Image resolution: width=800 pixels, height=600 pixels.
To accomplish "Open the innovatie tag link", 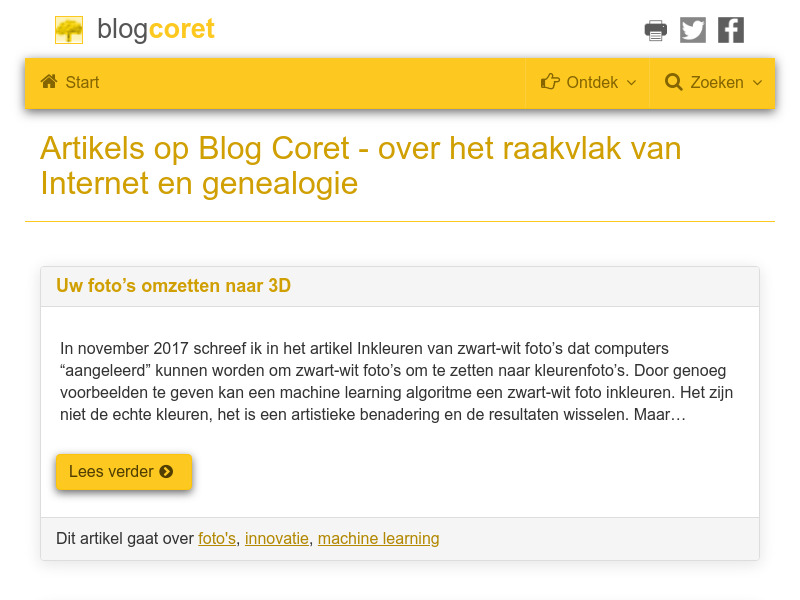I will (x=277, y=538).
